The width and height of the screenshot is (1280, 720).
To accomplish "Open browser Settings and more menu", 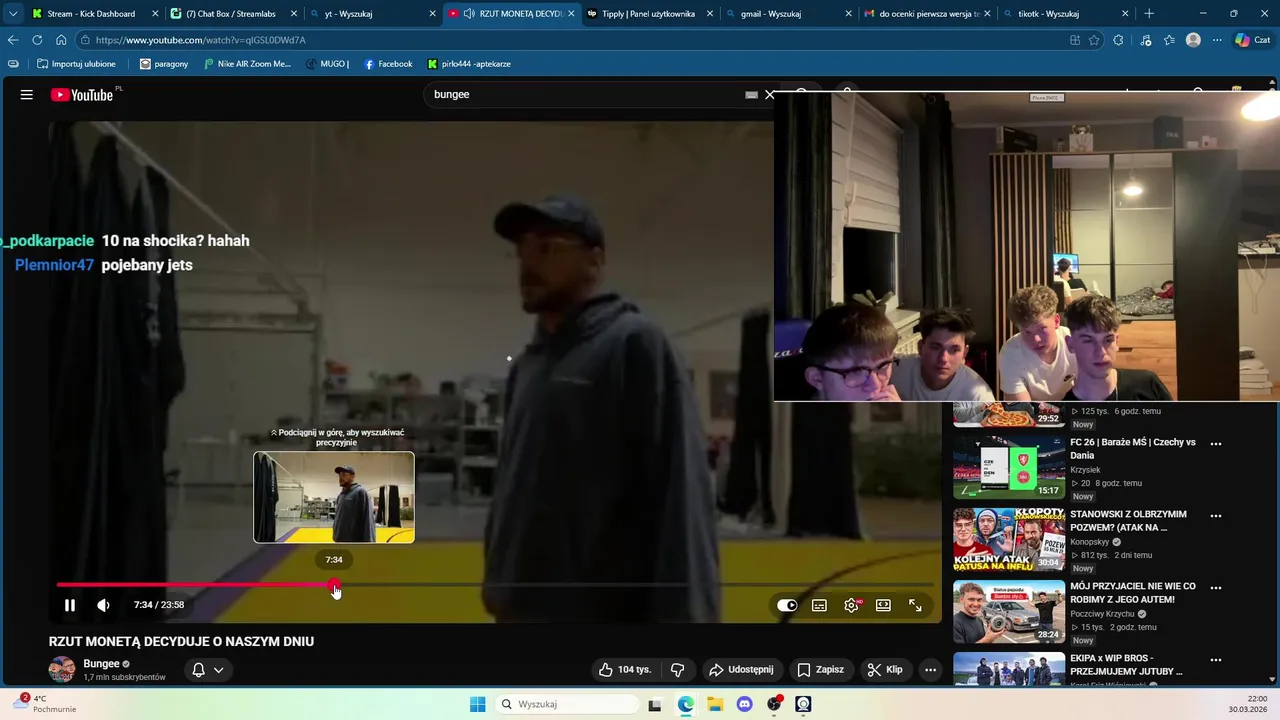I will pyautogui.click(x=1217, y=40).
